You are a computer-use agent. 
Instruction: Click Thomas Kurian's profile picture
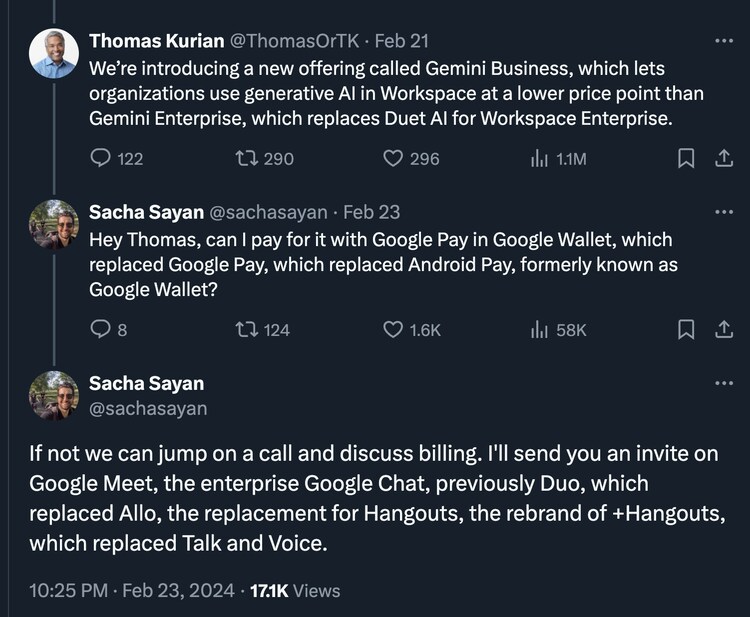pos(54,53)
